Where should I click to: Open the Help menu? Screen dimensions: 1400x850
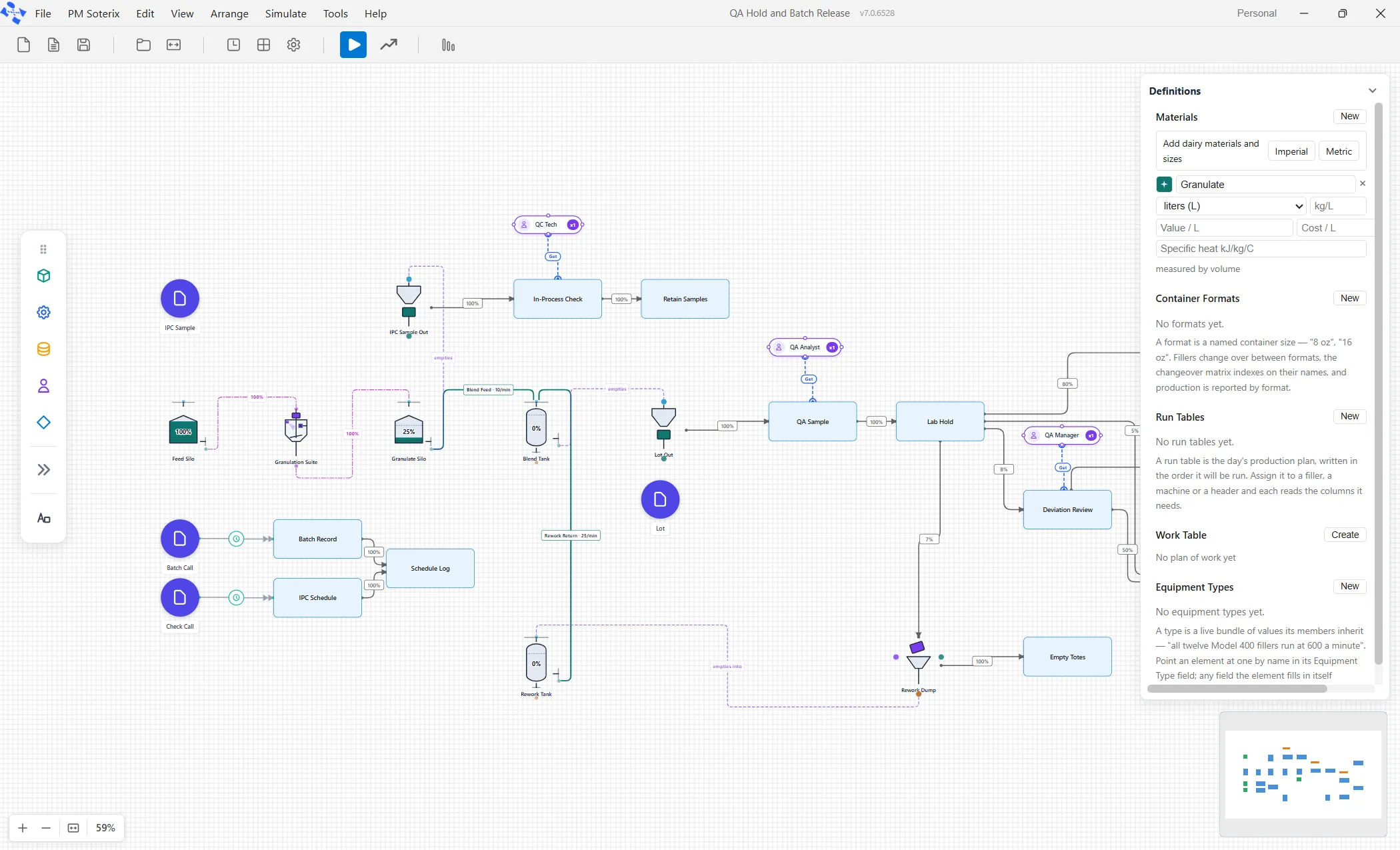click(x=375, y=13)
